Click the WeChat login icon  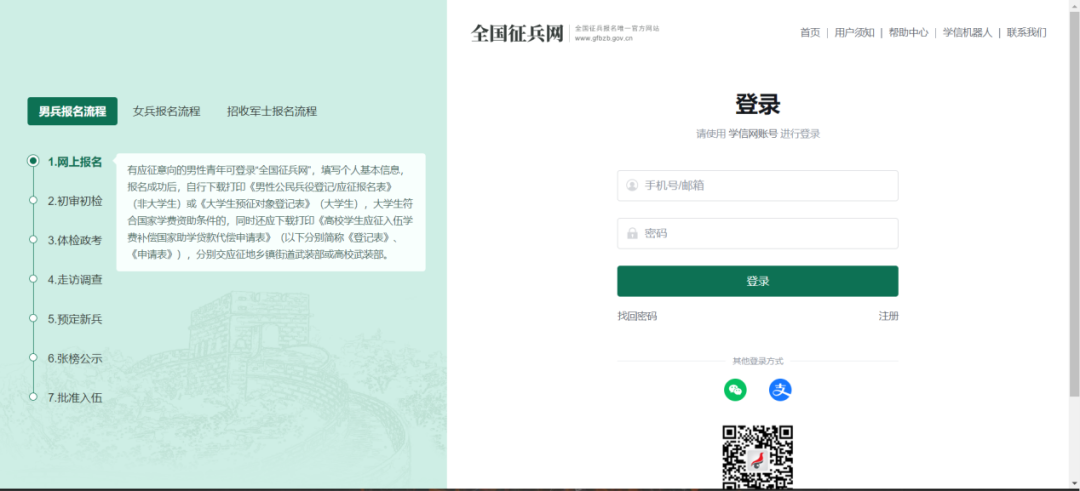pos(735,390)
